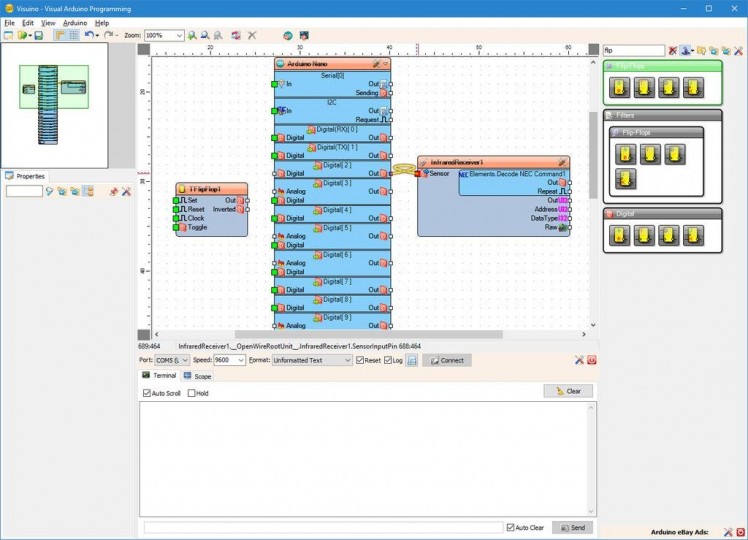Uncheck the Reset checkbox

pyautogui.click(x=361, y=360)
